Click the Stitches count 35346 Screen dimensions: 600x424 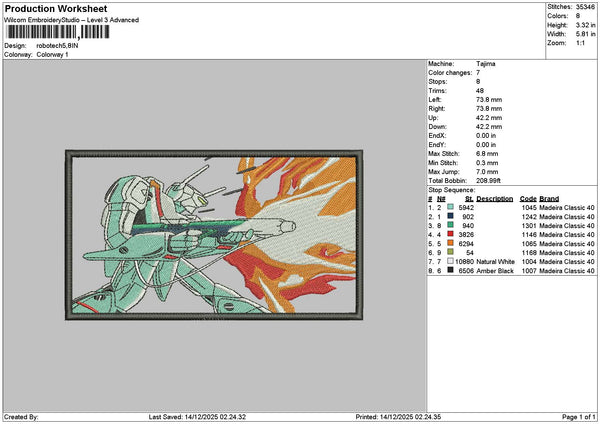click(x=587, y=6)
